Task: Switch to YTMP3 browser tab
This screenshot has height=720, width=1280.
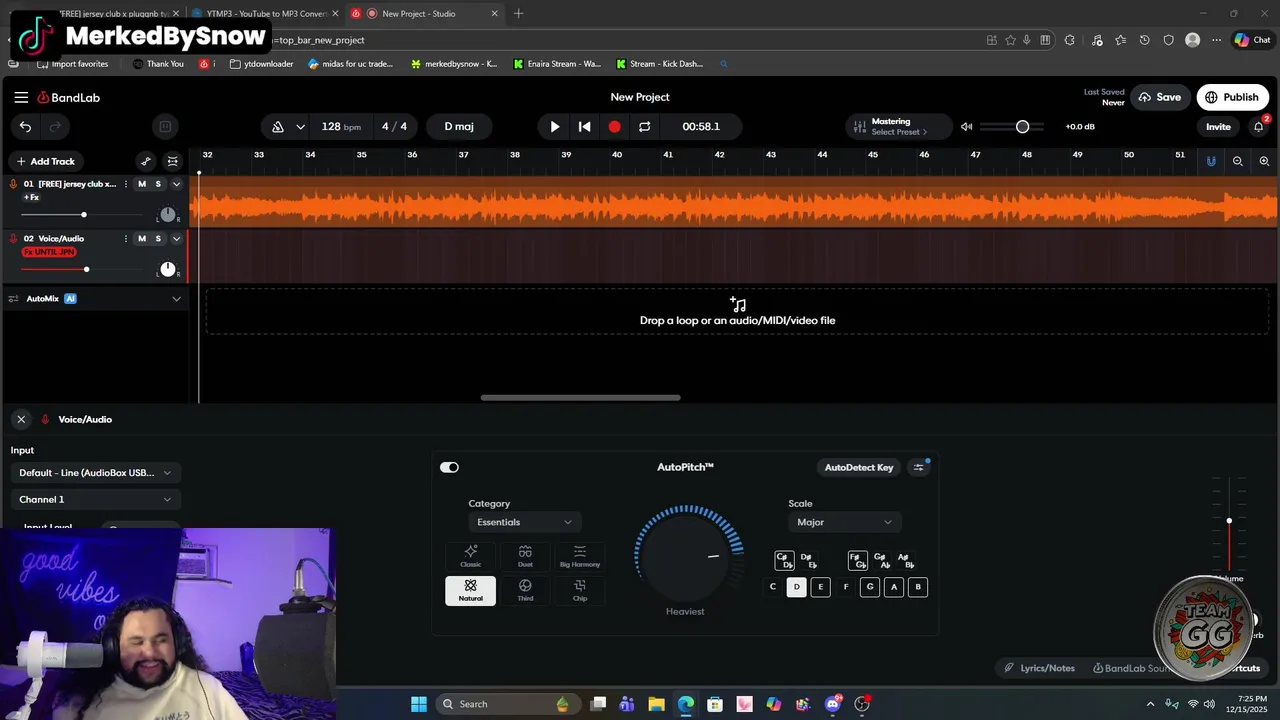Action: pyautogui.click(x=266, y=14)
